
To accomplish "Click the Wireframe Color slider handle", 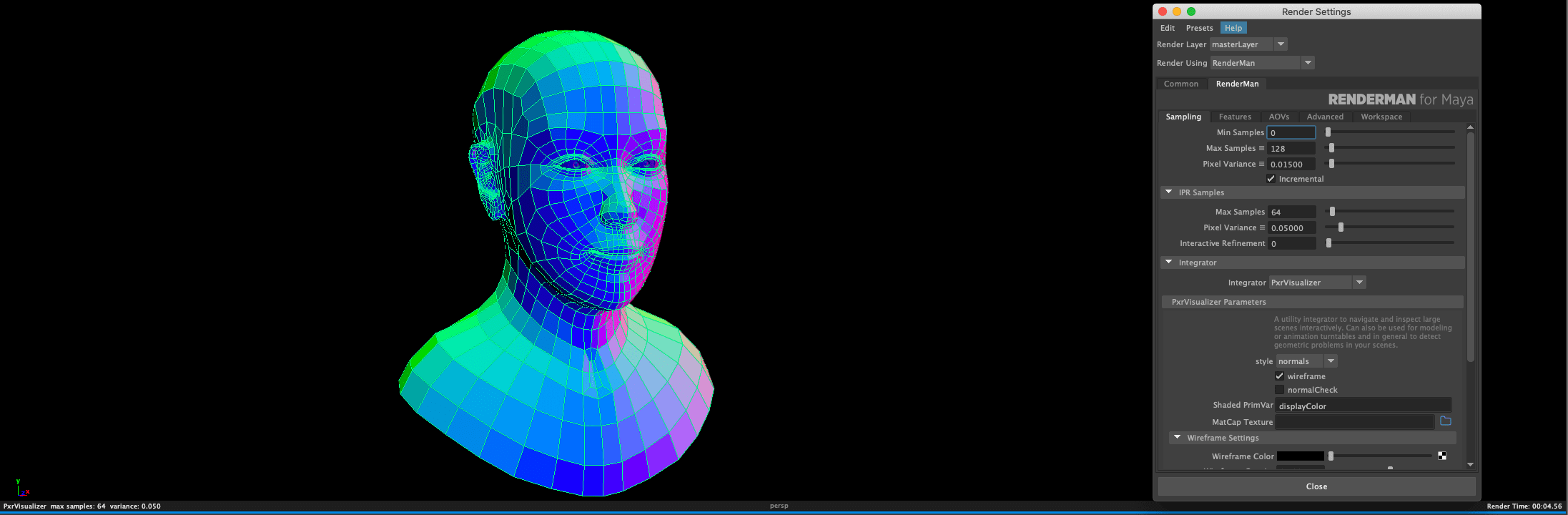I will [1331, 456].
